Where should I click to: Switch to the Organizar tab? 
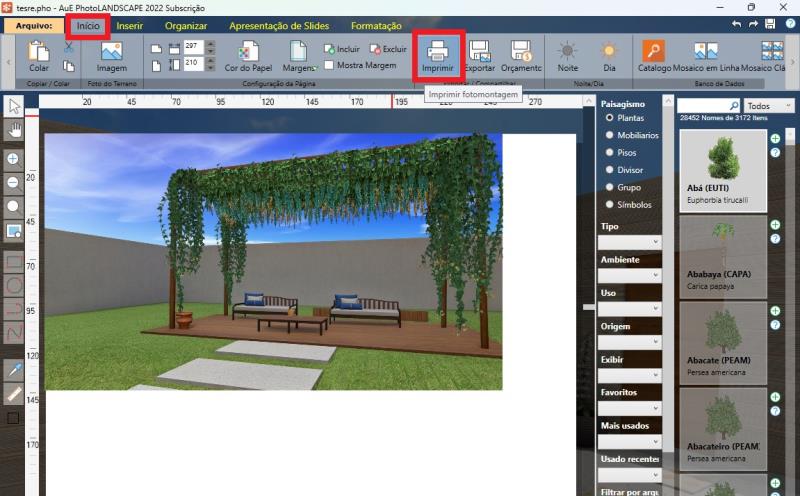pos(186,26)
